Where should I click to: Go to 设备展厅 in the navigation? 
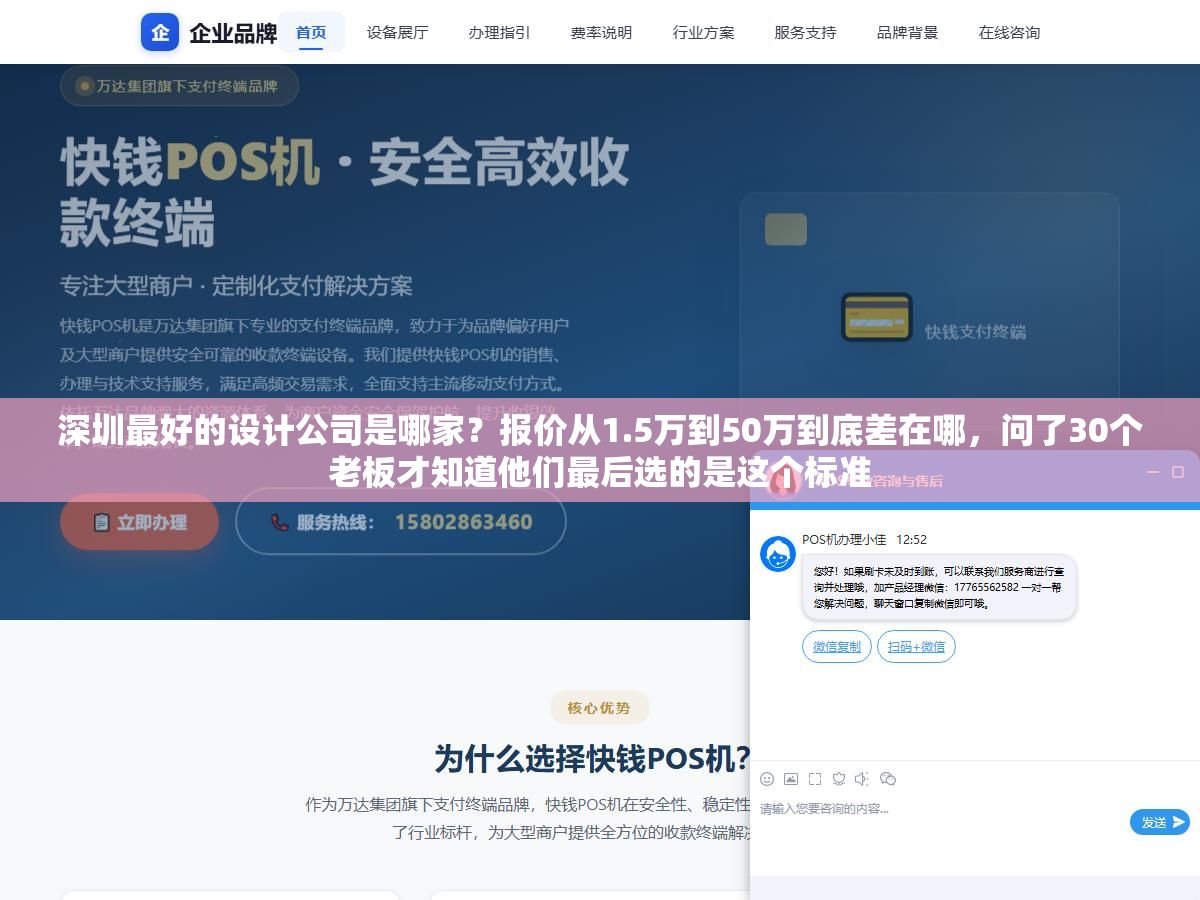point(397,32)
